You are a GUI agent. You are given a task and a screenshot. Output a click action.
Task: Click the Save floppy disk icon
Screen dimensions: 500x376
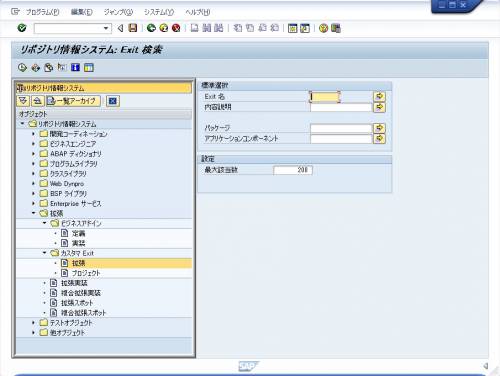pyautogui.click(x=133, y=28)
